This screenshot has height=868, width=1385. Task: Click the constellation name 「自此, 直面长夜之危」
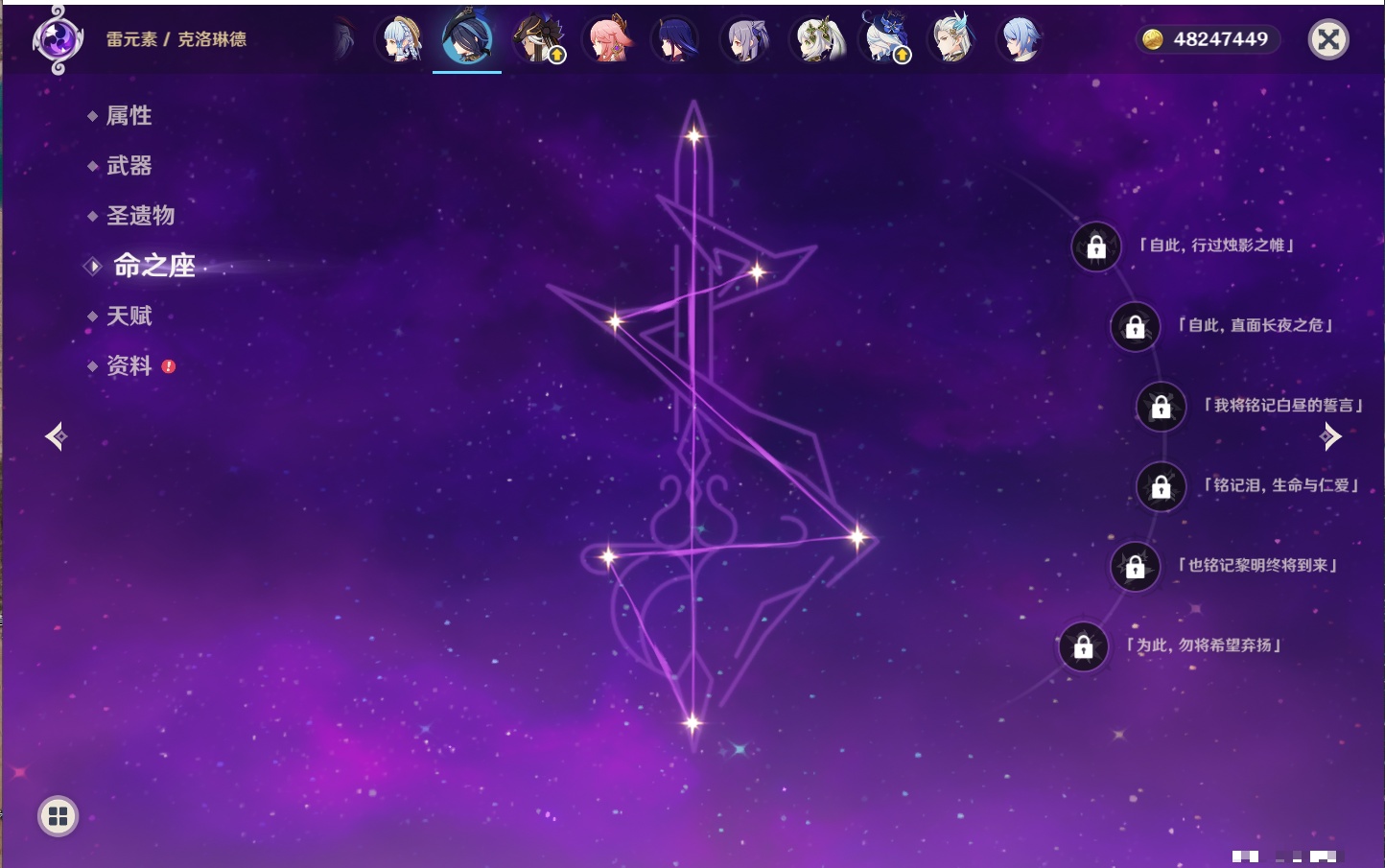(1255, 325)
